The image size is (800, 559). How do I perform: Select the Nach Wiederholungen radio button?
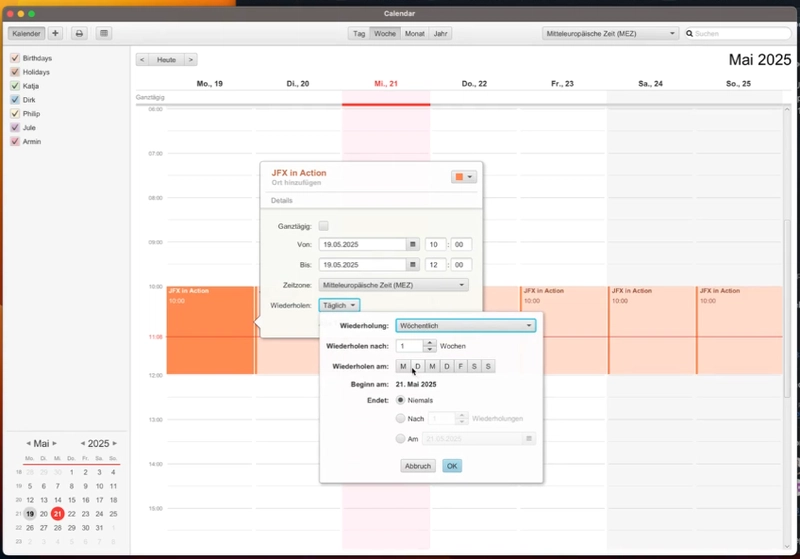click(401, 418)
